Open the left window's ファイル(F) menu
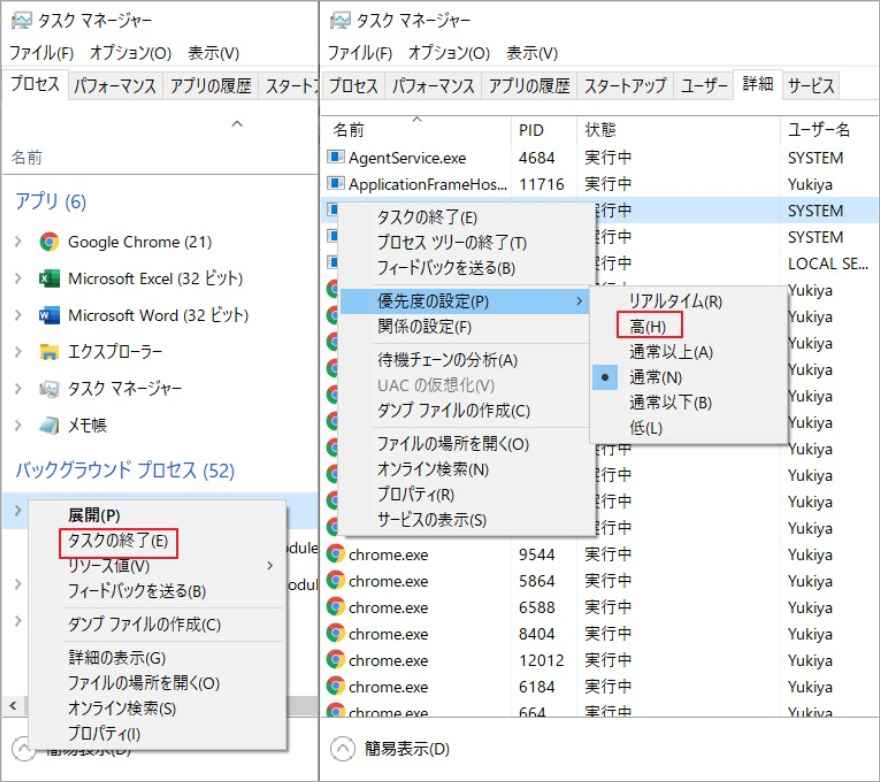The height and width of the screenshot is (782, 880). (42, 53)
